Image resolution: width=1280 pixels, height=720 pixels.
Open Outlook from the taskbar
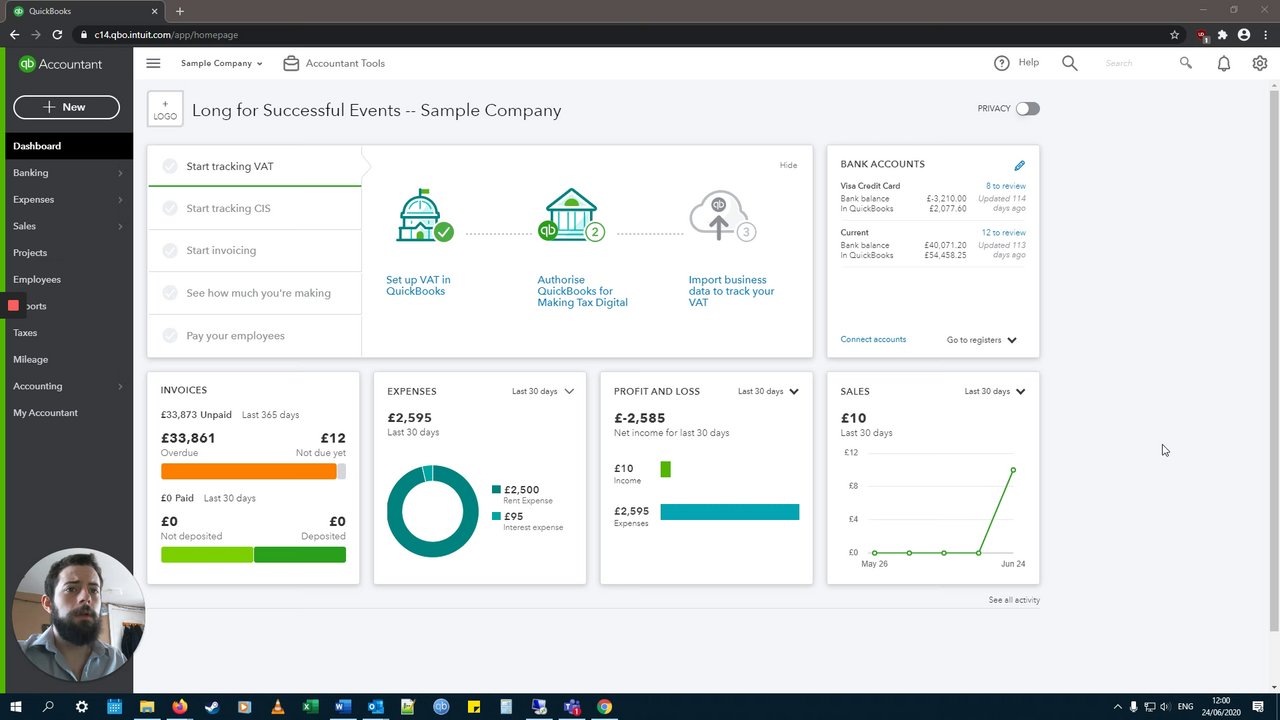point(375,707)
